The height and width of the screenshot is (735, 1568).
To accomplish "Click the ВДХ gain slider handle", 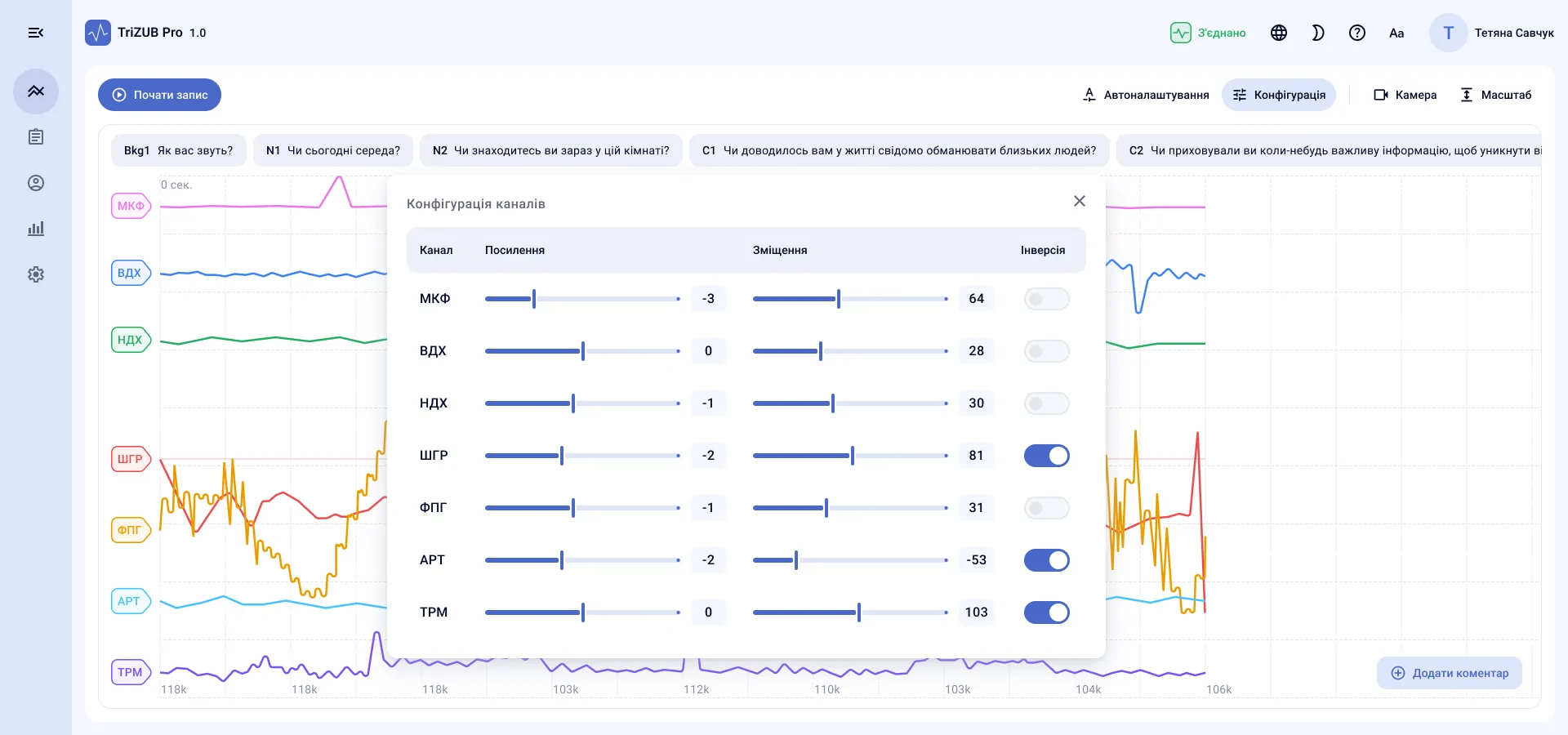I will click(583, 351).
